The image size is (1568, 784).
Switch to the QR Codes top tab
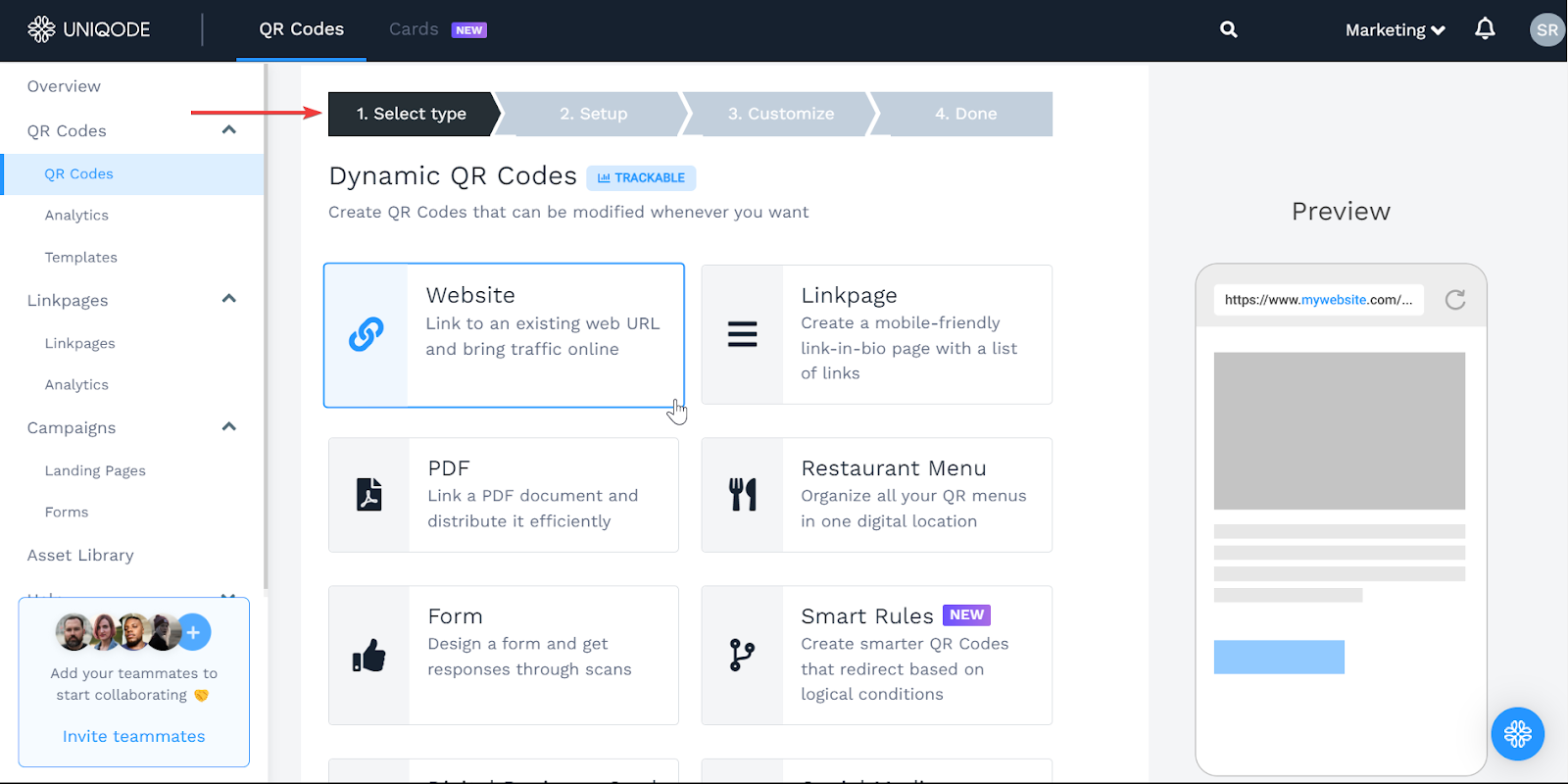coord(301,29)
